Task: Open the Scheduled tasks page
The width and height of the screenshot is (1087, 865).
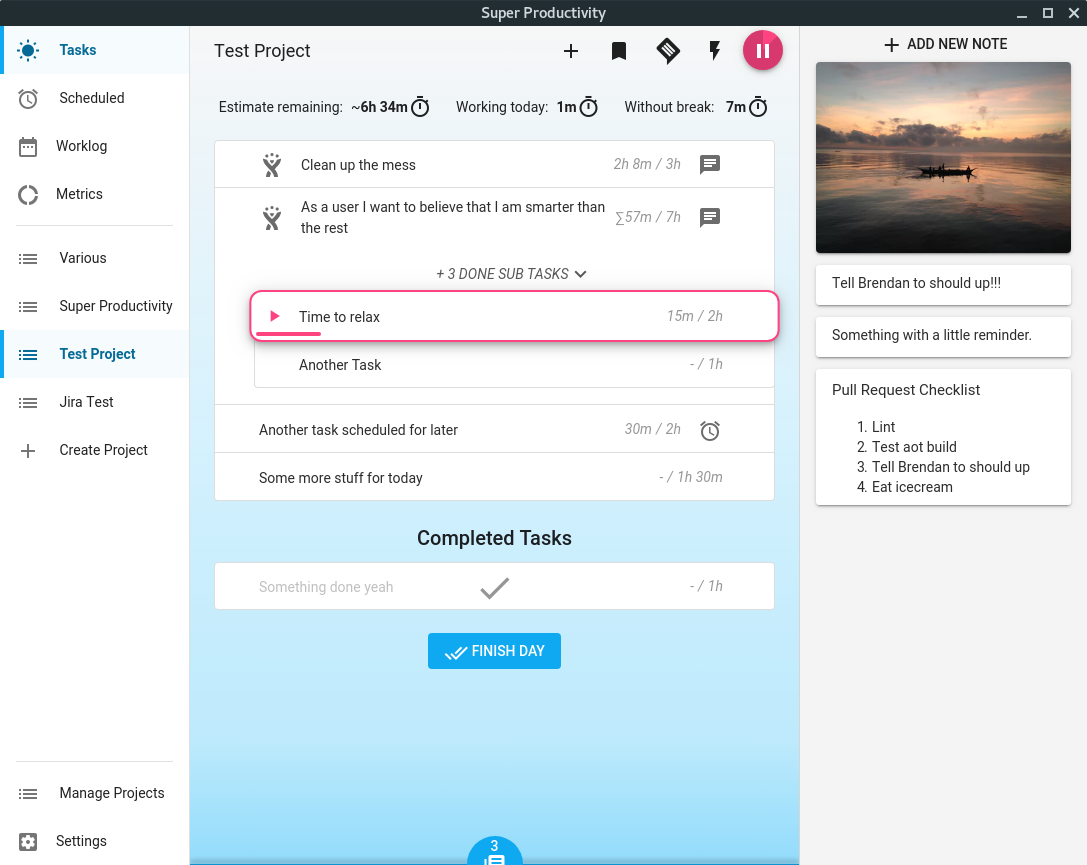Action: coord(95,98)
